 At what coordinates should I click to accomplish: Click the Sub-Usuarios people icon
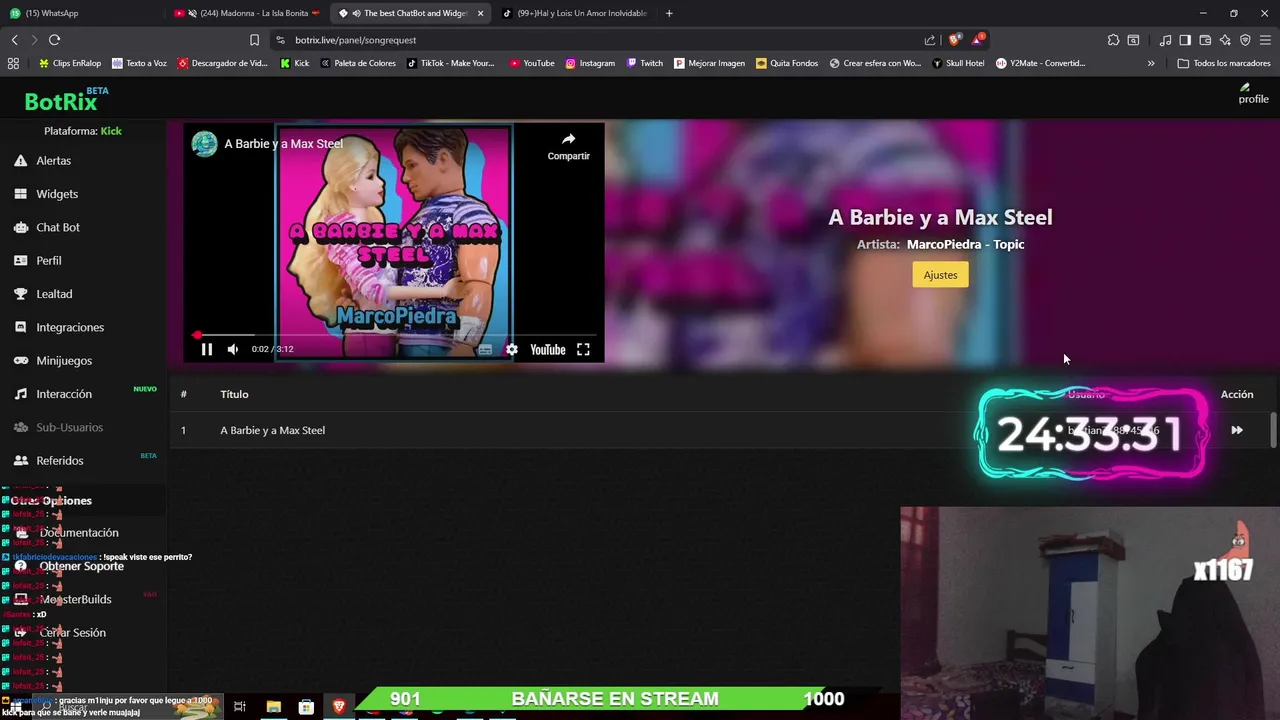coord(20,427)
